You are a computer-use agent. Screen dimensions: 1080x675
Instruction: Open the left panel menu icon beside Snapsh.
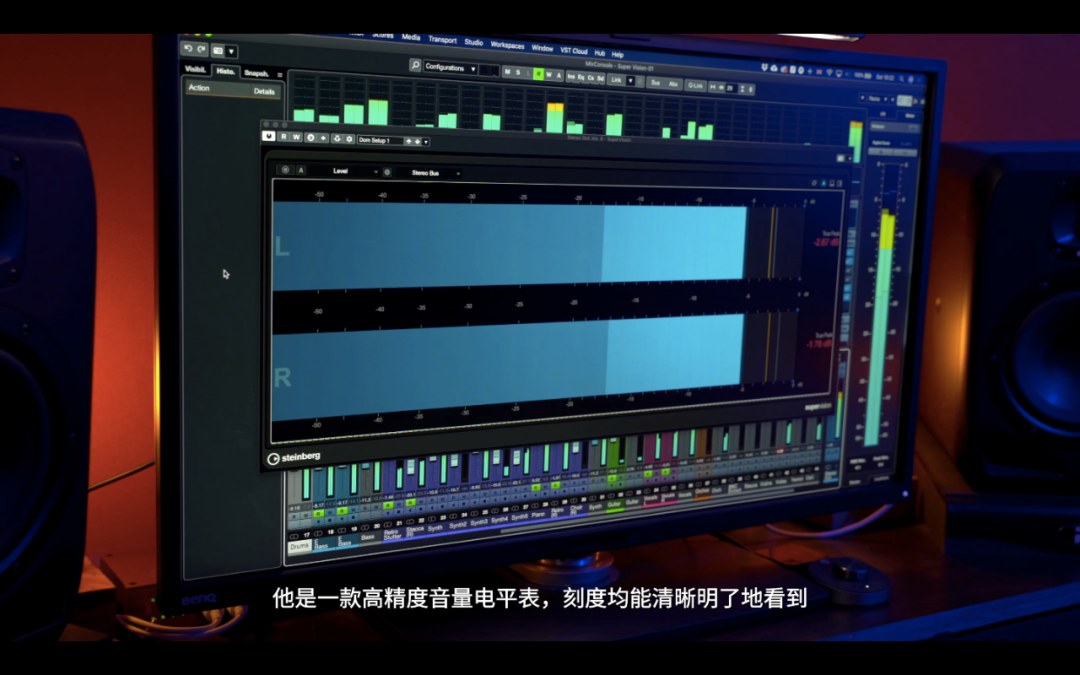pyautogui.click(x=280, y=74)
